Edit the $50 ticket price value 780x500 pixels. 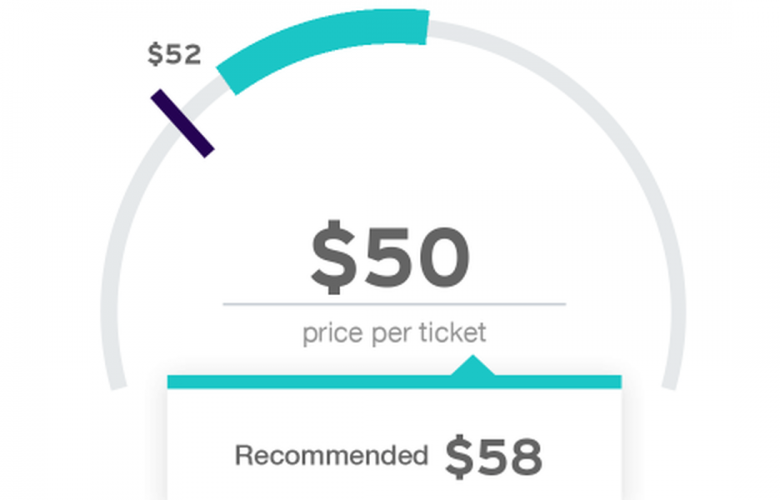tap(390, 257)
